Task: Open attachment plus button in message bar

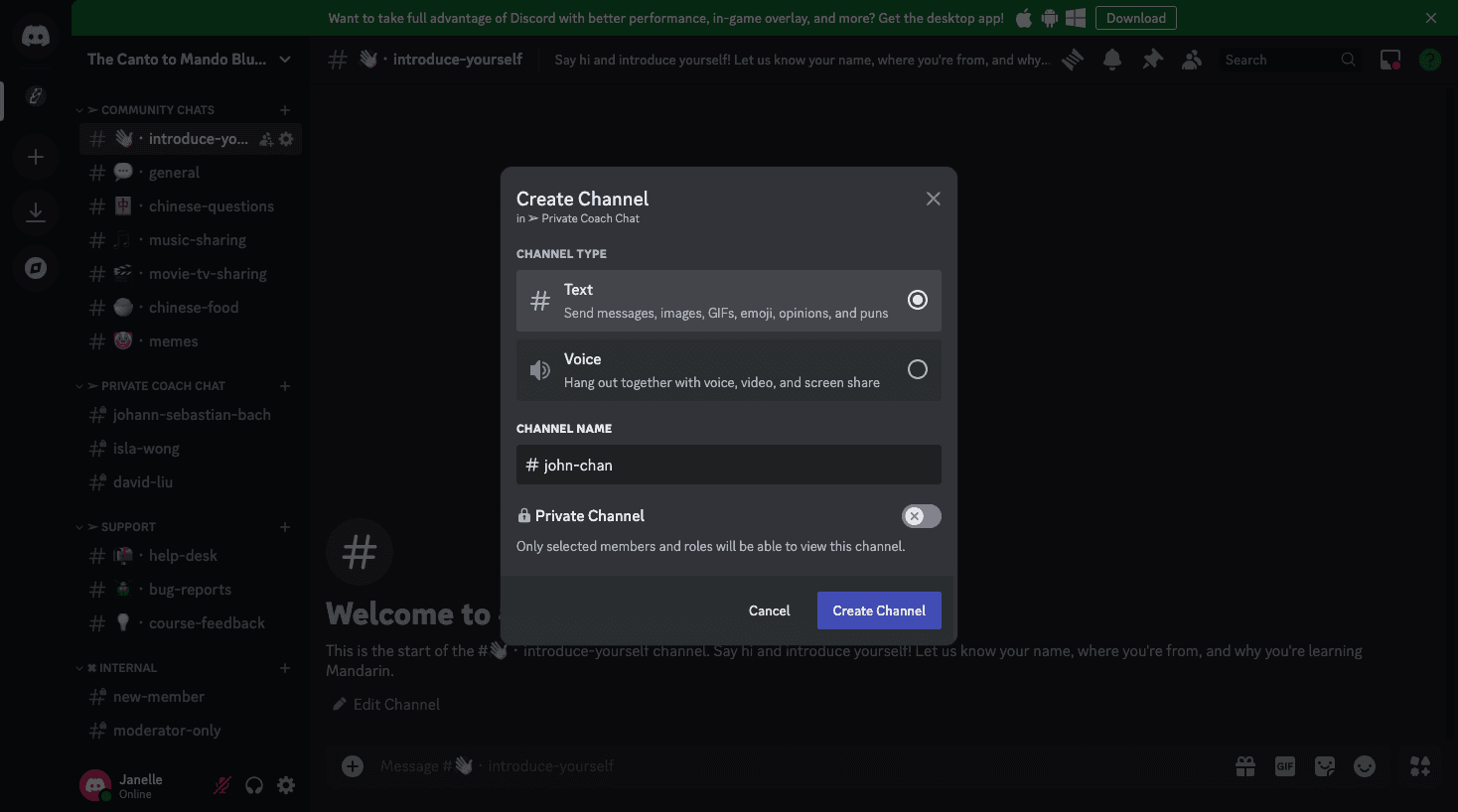Action: point(353,766)
